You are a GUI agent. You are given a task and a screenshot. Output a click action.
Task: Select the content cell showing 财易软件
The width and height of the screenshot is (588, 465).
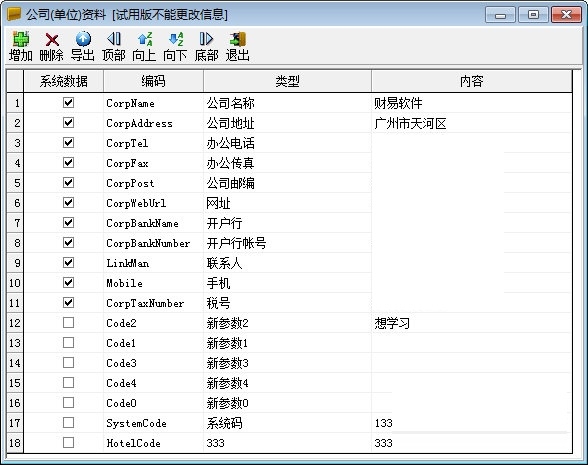click(471, 103)
